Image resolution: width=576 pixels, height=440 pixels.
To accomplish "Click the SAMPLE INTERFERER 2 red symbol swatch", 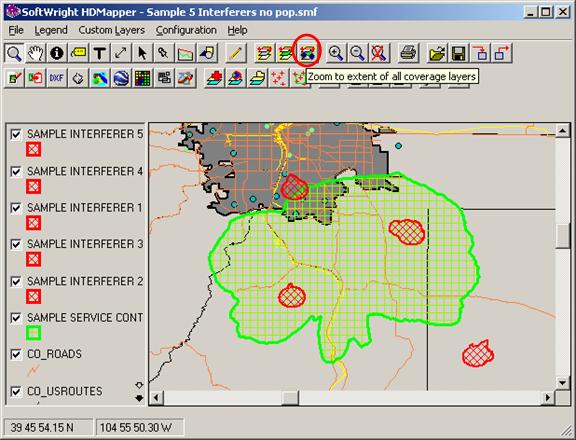I will point(33,296).
